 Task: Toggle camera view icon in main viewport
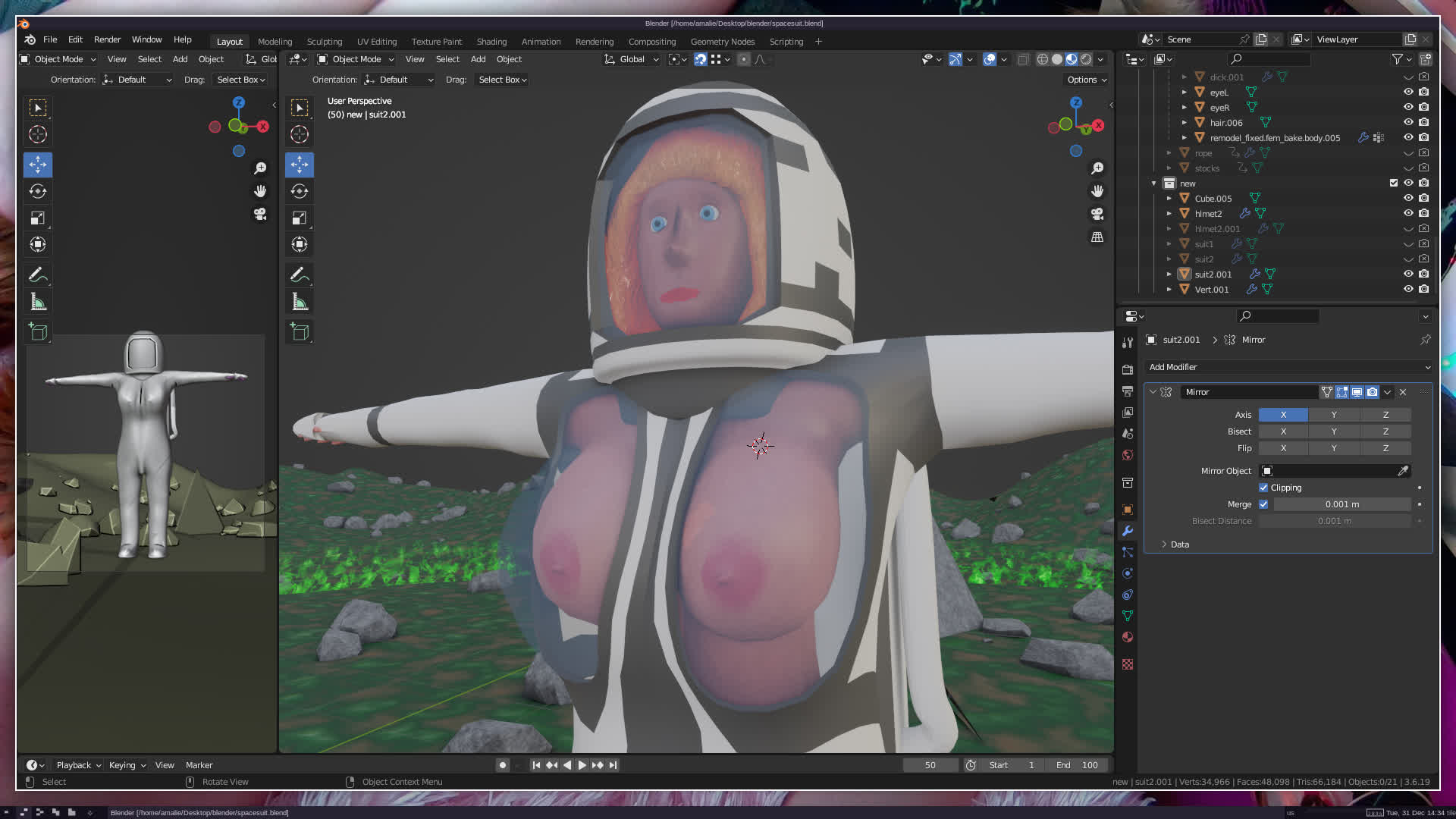pyautogui.click(x=1097, y=215)
